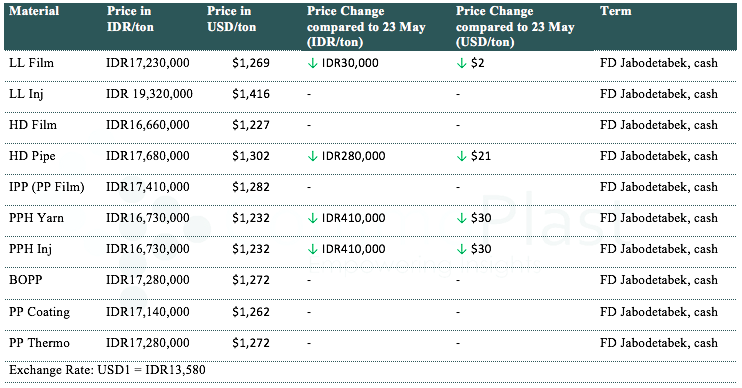Click the down arrow next to IDR280,000

pyautogui.click(x=312, y=156)
